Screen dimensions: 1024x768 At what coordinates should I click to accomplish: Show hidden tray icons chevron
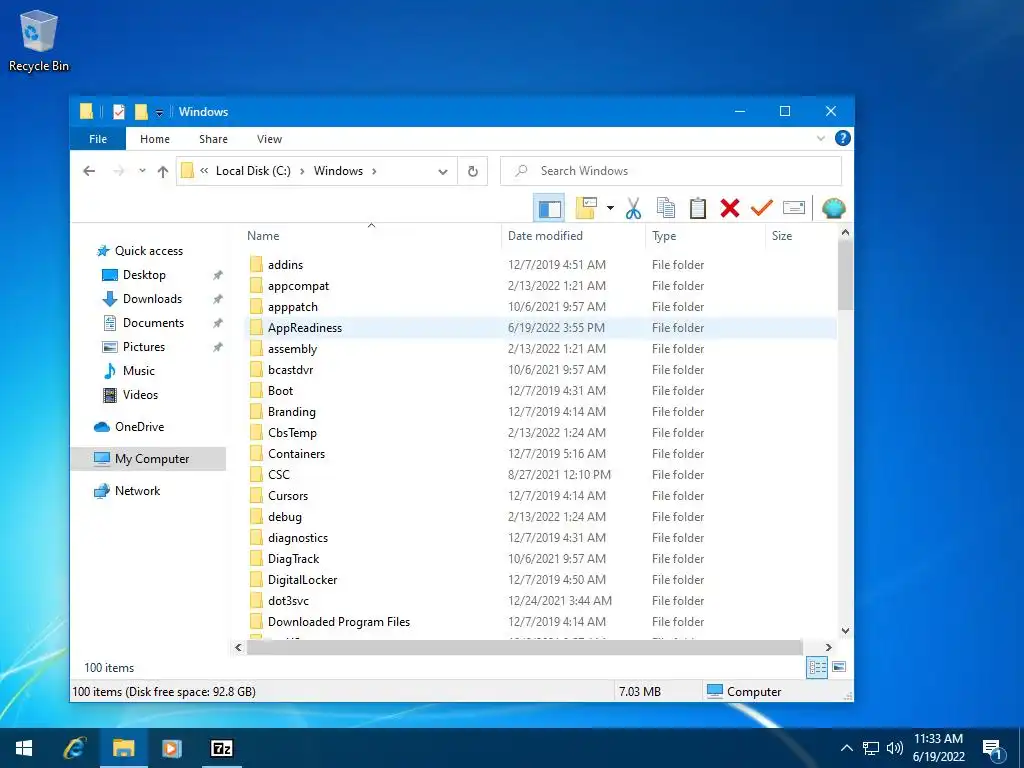846,748
